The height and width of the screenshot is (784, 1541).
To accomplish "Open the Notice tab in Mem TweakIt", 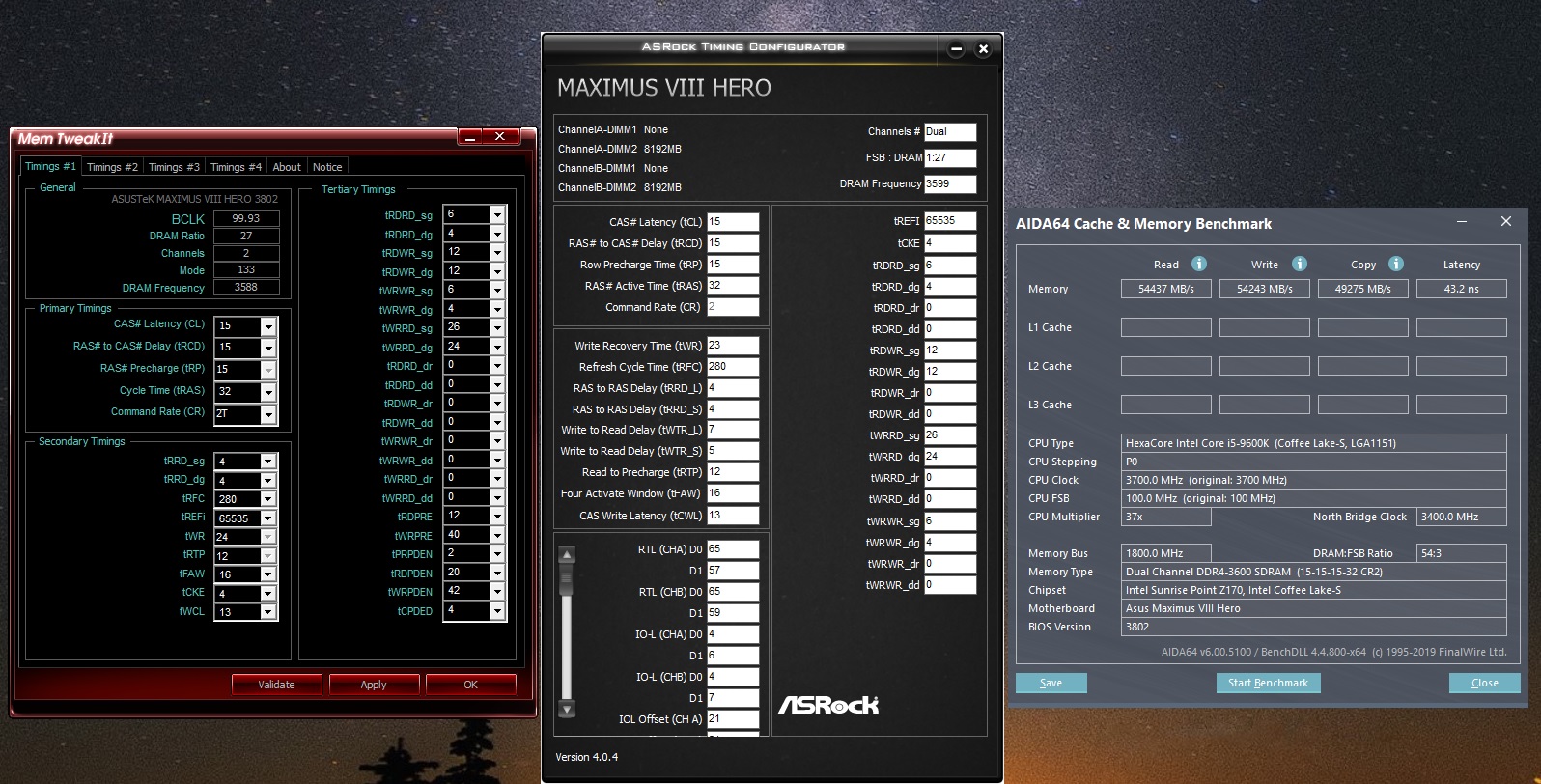I will 327,167.
